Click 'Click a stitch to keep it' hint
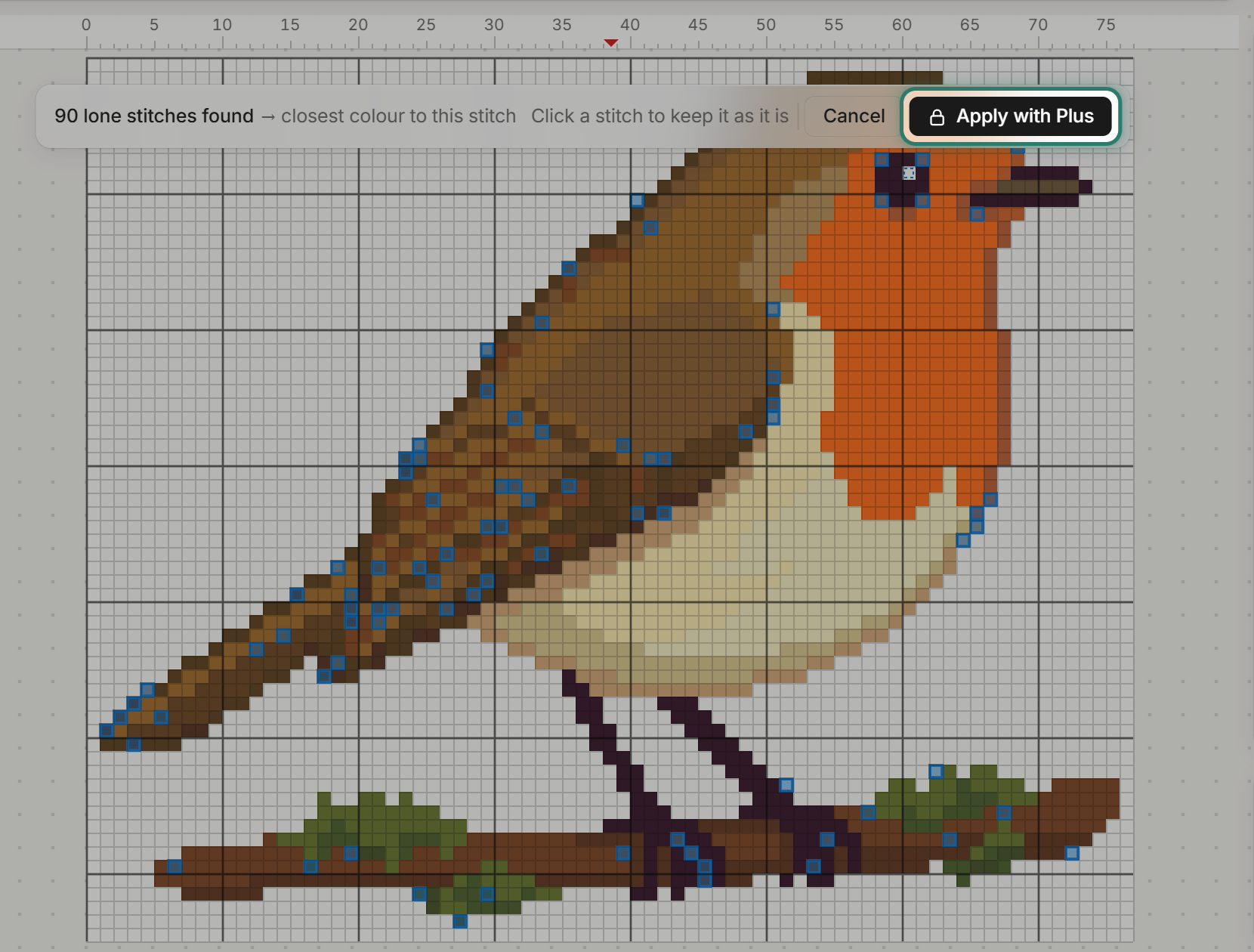 pos(659,116)
